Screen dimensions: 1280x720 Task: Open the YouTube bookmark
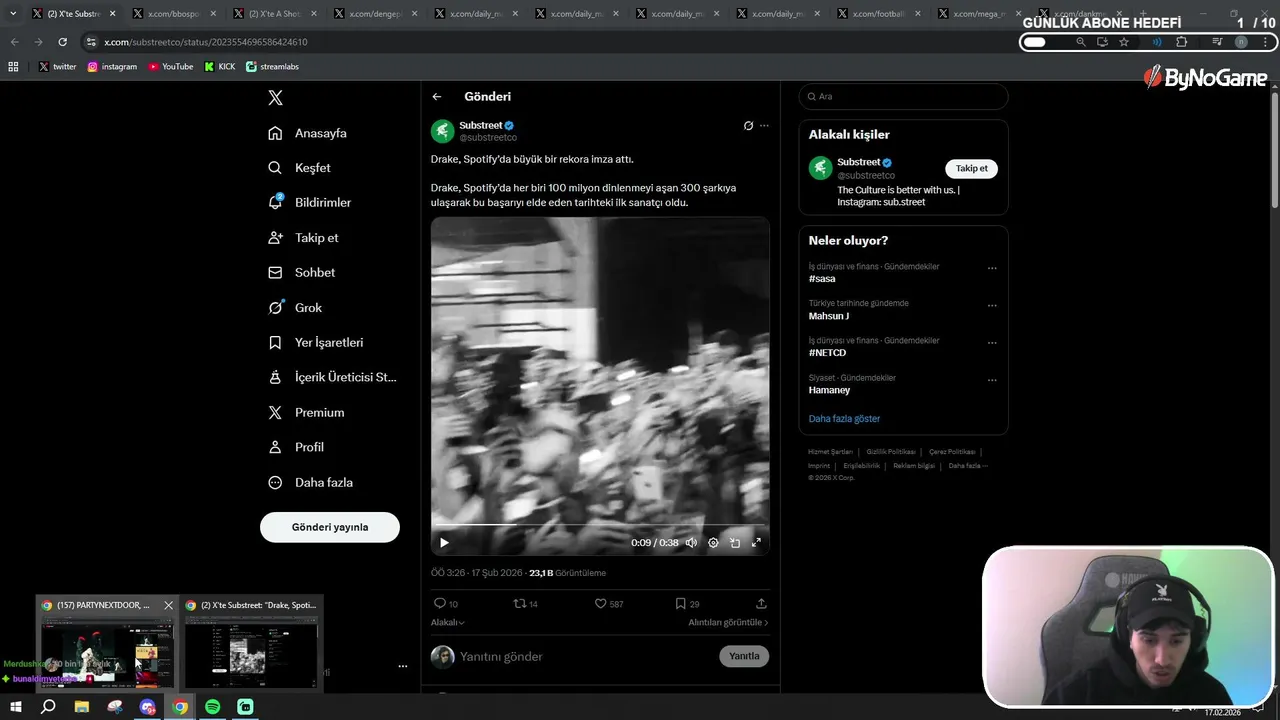click(x=171, y=67)
